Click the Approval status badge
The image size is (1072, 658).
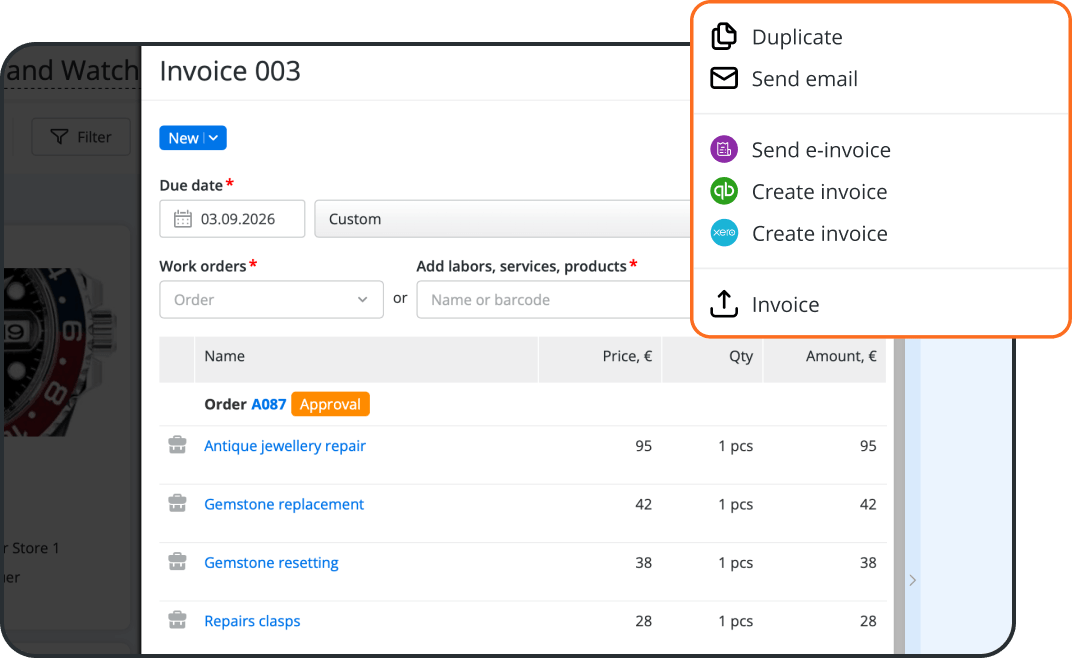tap(330, 404)
